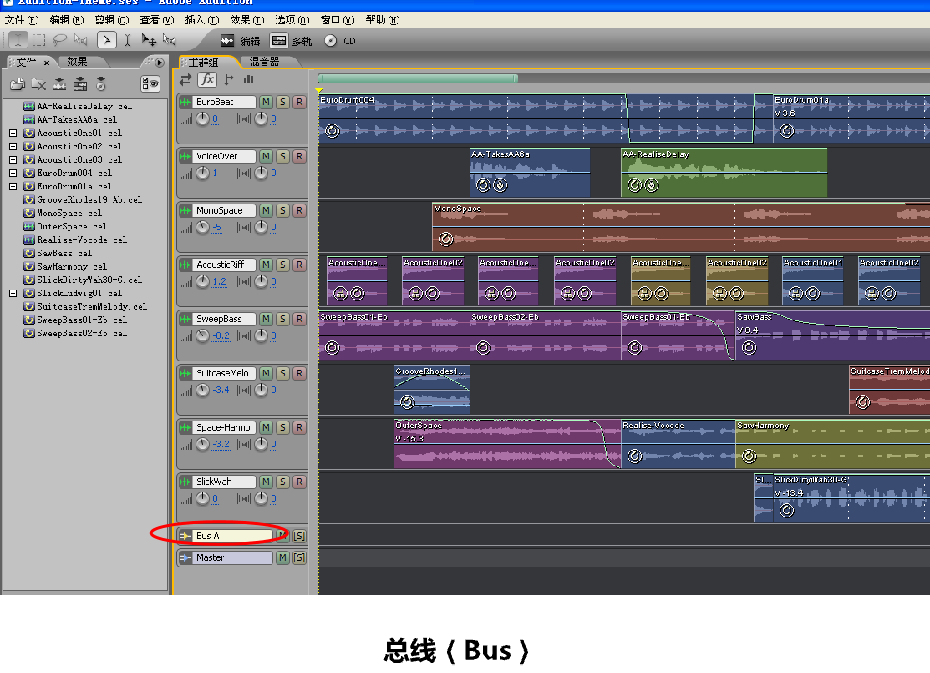Select the Lasso Selection tool
Screen dimensions: 930x673
[59, 40]
